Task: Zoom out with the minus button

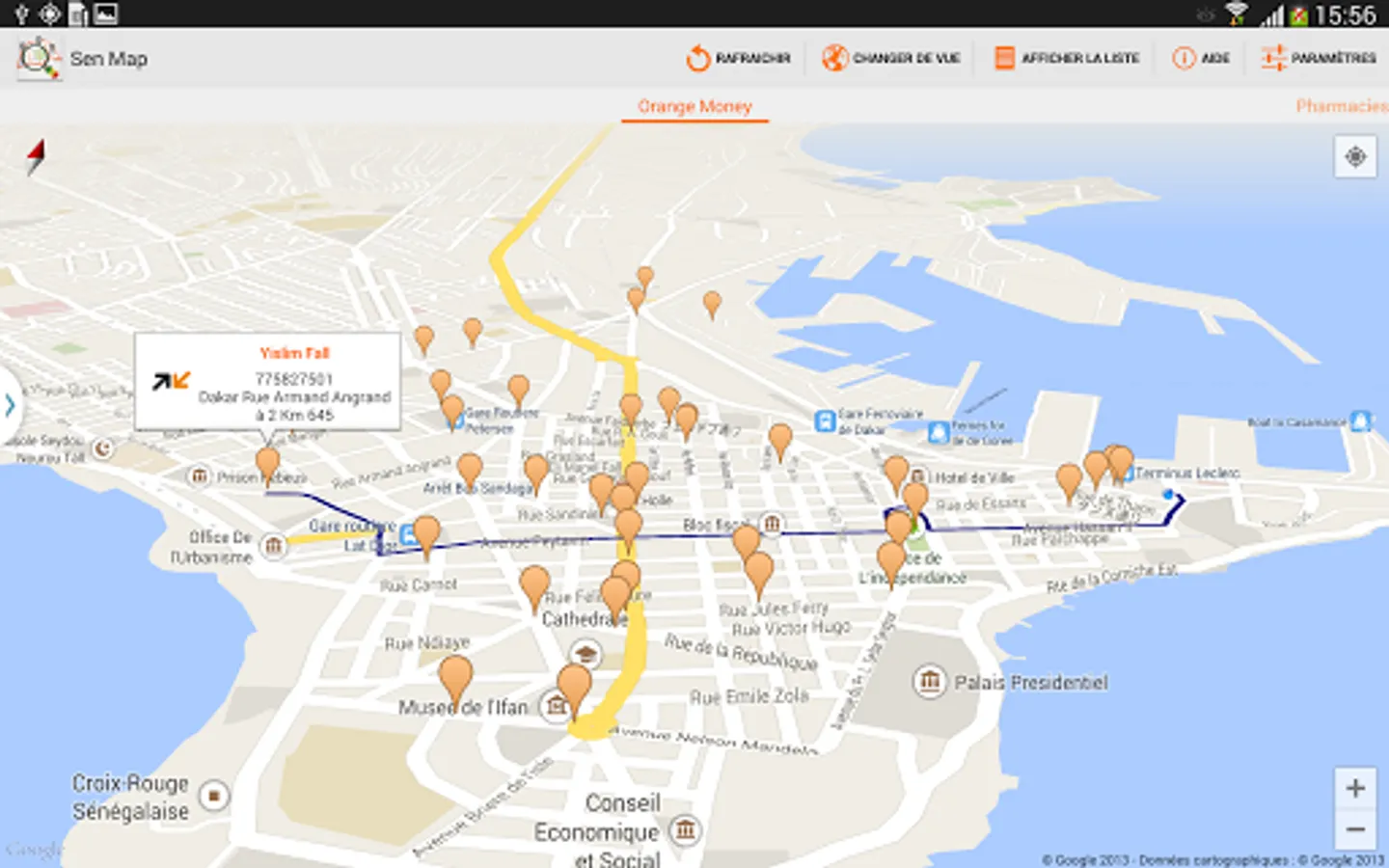Action: click(x=1355, y=829)
